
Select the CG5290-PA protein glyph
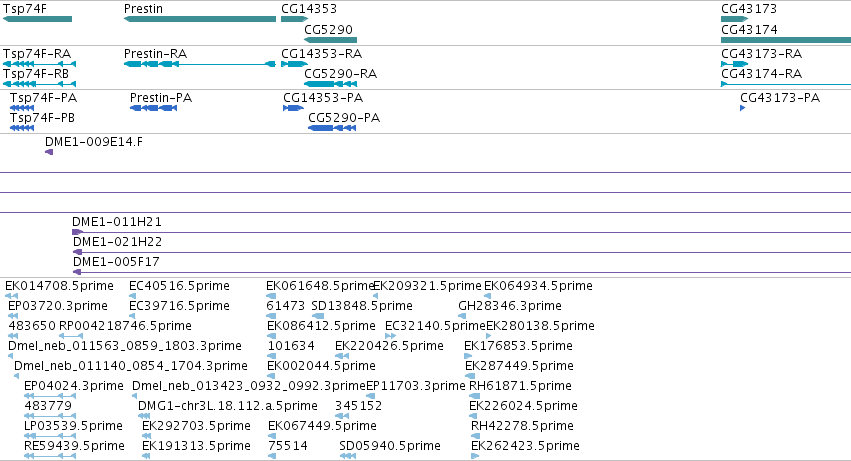332,128
